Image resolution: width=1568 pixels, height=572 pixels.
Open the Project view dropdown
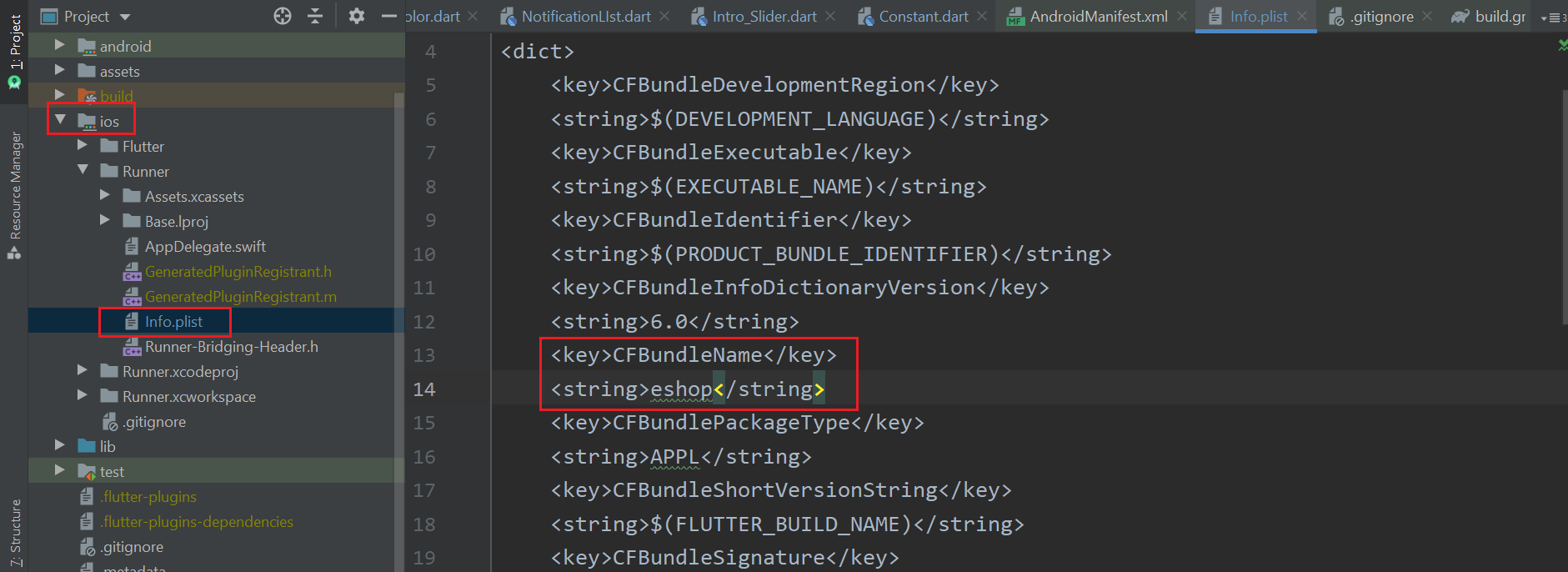point(125,17)
